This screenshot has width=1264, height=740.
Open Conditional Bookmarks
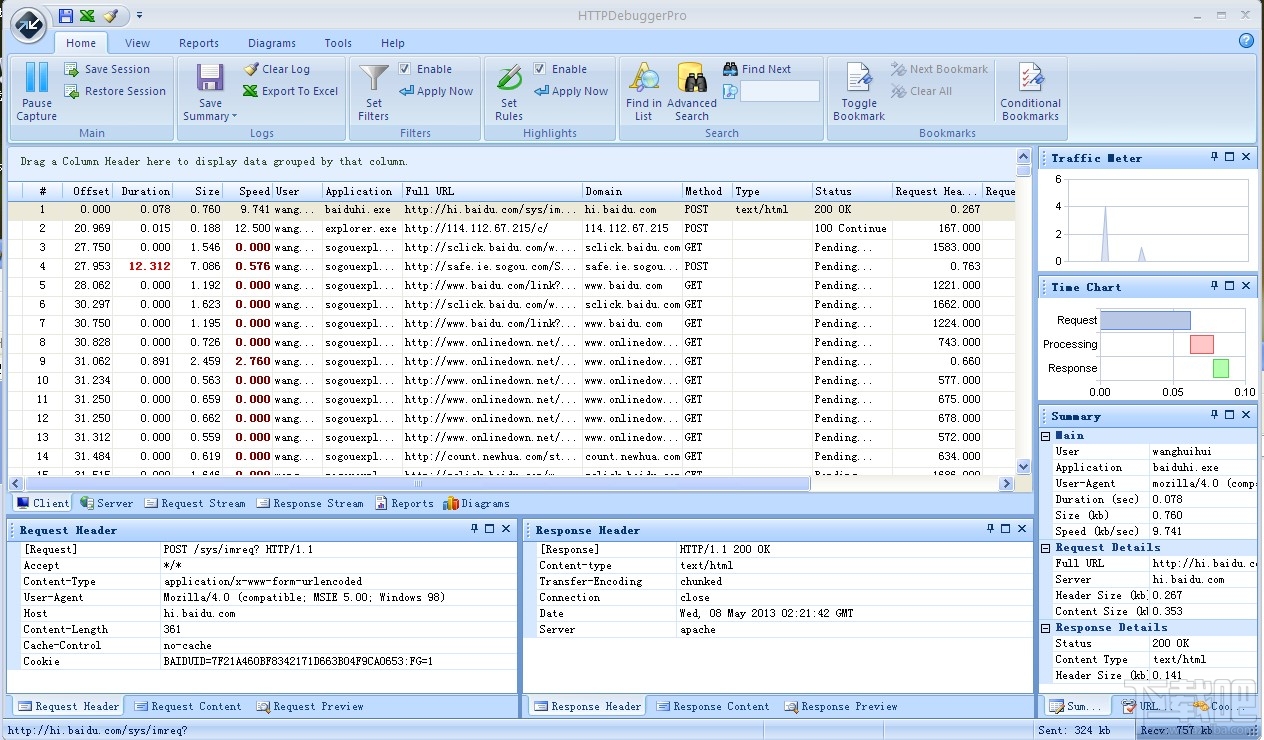coord(1030,78)
